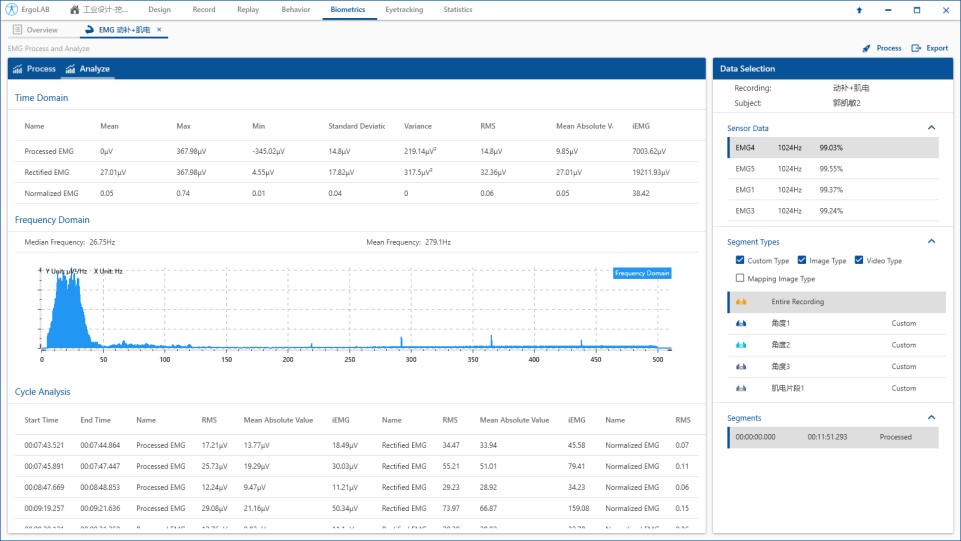Toggle the Frequency Domain chart legend
This screenshot has width=961, height=541.
click(x=641, y=273)
